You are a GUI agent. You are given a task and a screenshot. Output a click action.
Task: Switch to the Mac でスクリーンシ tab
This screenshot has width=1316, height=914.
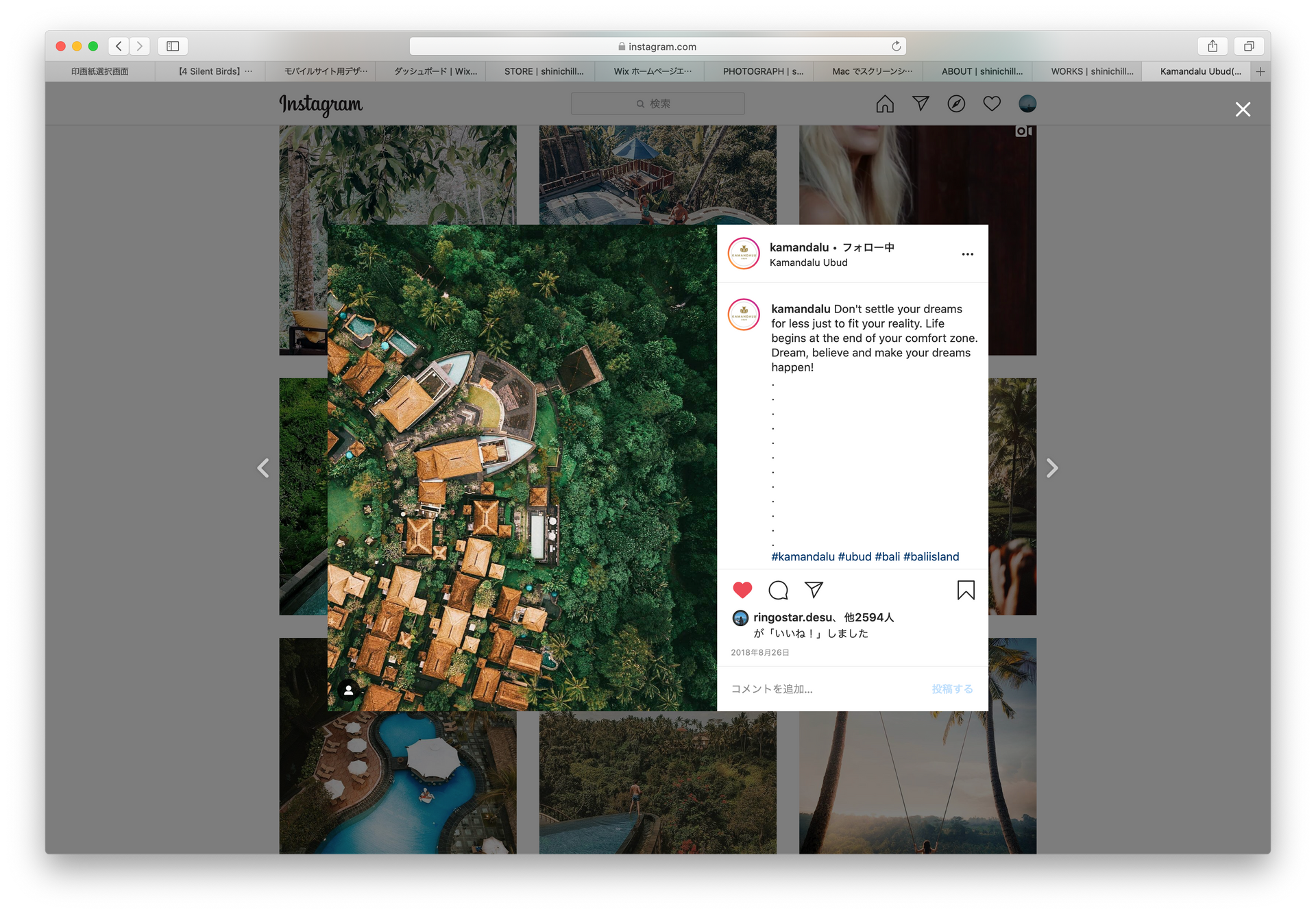868,71
